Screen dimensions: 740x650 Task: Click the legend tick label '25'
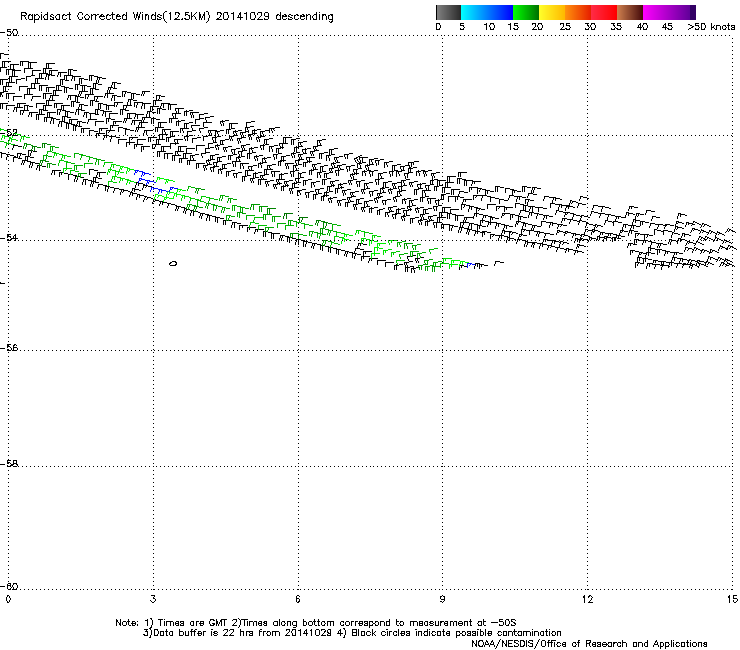(x=565, y=27)
